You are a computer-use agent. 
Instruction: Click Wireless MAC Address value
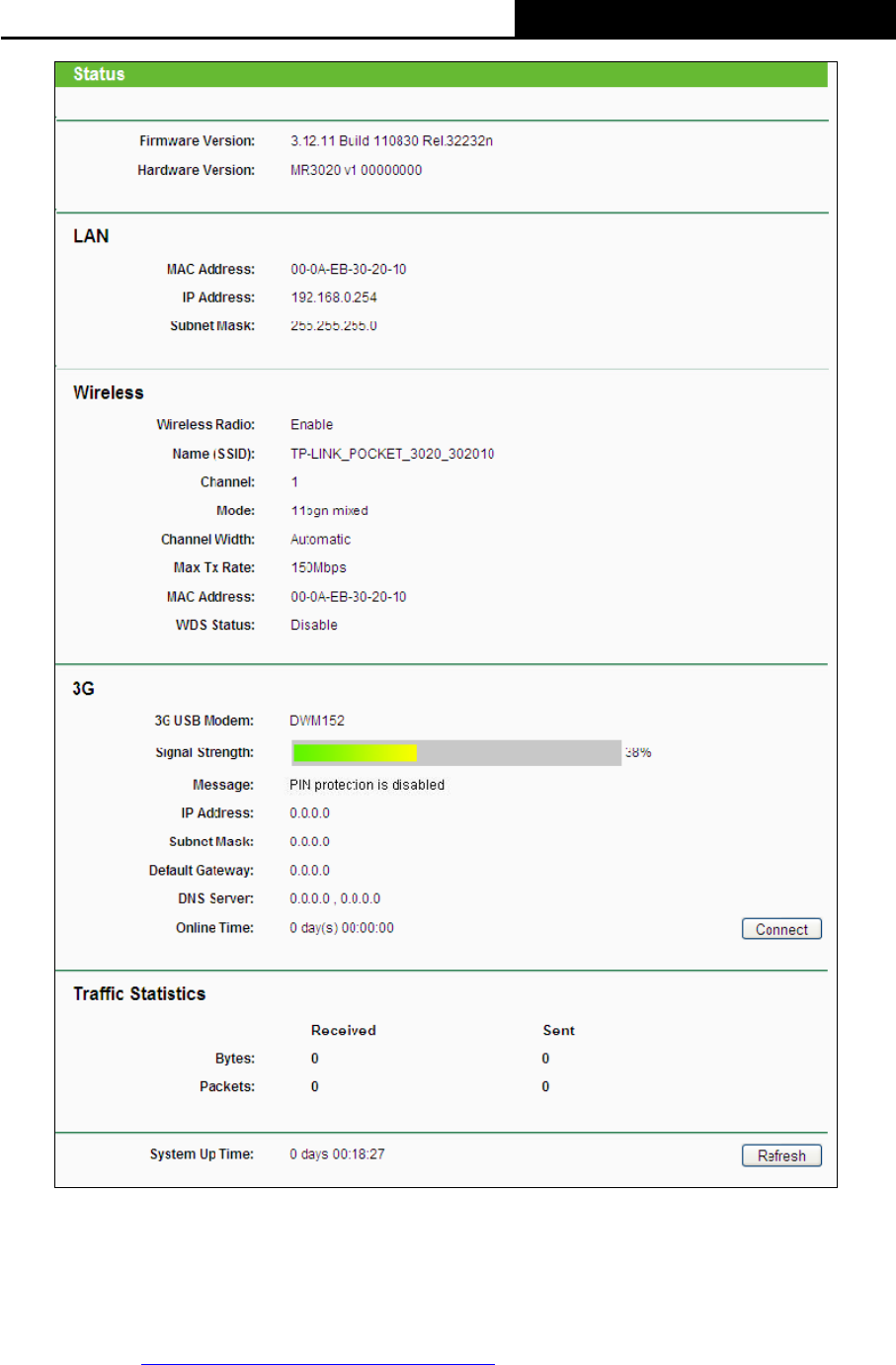click(348, 597)
